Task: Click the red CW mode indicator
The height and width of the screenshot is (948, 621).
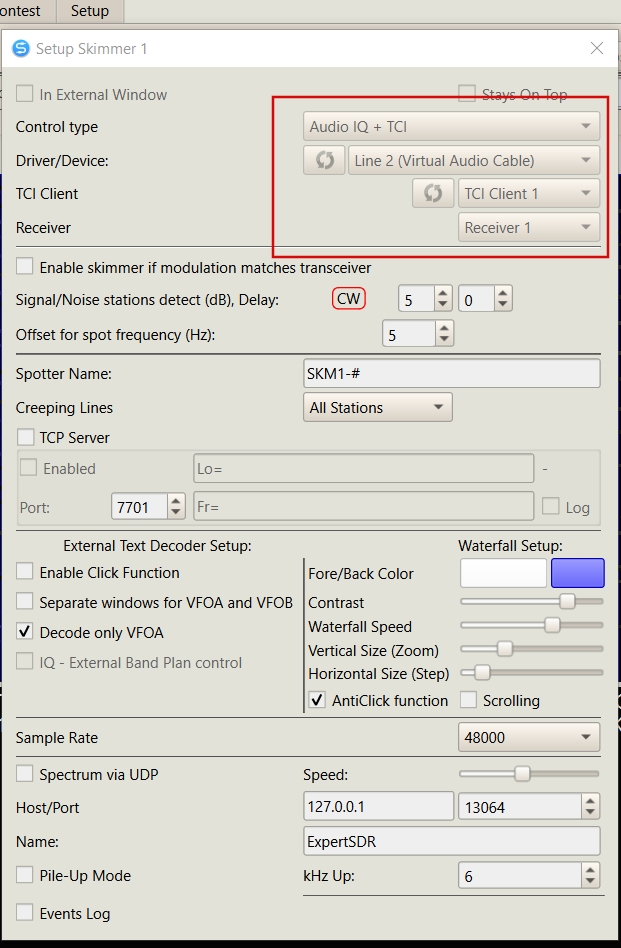Action: 349,299
